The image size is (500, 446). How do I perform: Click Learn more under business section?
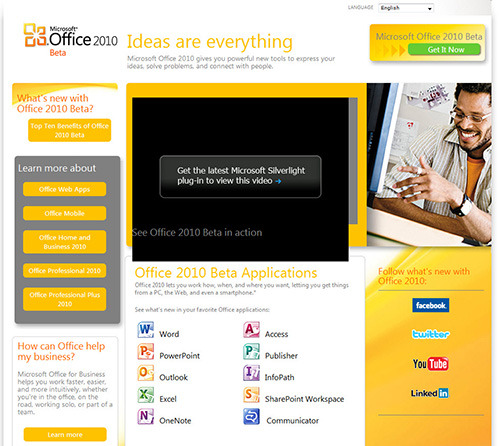65,435
